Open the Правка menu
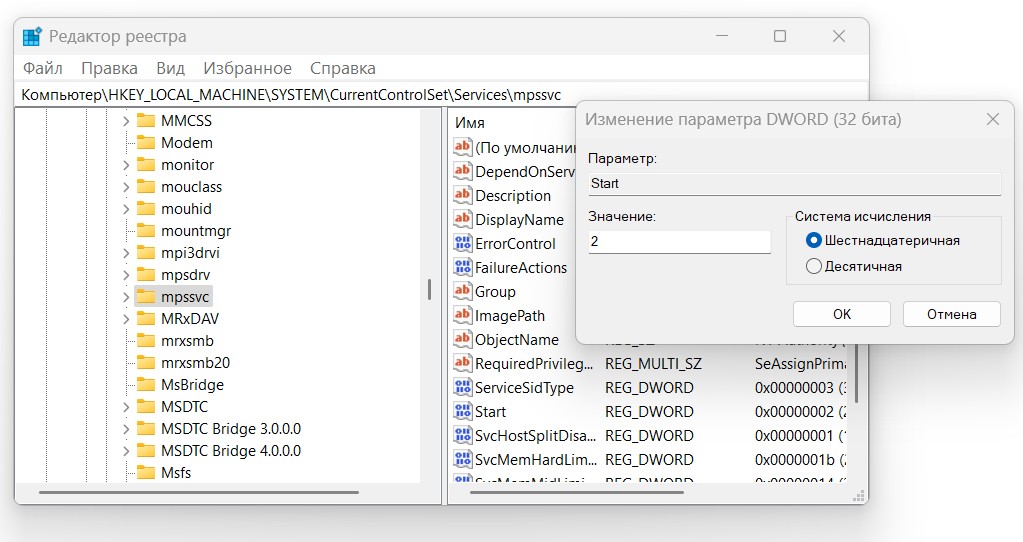1023x542 pixels. click(109, 68)
